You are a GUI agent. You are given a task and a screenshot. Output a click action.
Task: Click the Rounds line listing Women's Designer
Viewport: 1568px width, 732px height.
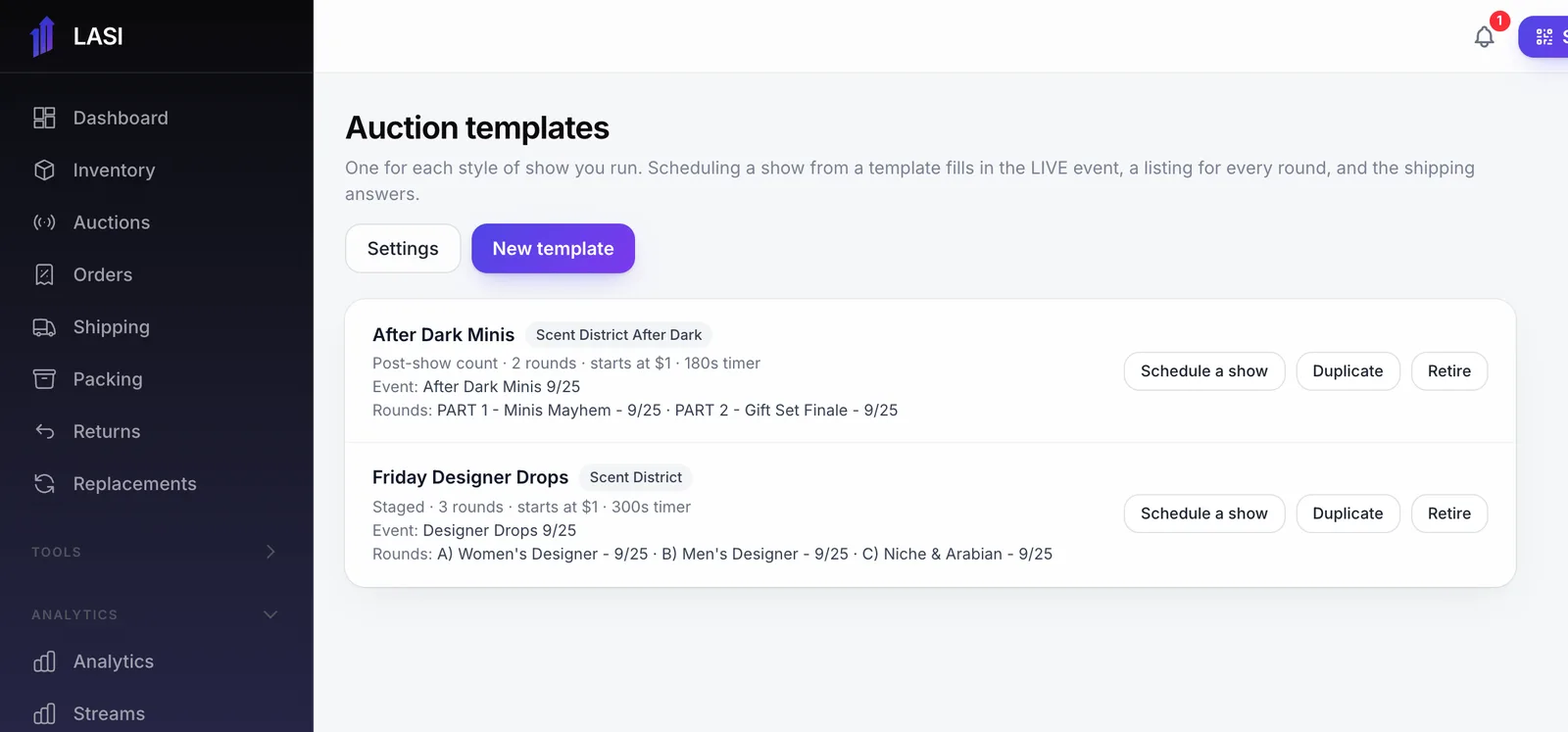(x=712, y=554)
